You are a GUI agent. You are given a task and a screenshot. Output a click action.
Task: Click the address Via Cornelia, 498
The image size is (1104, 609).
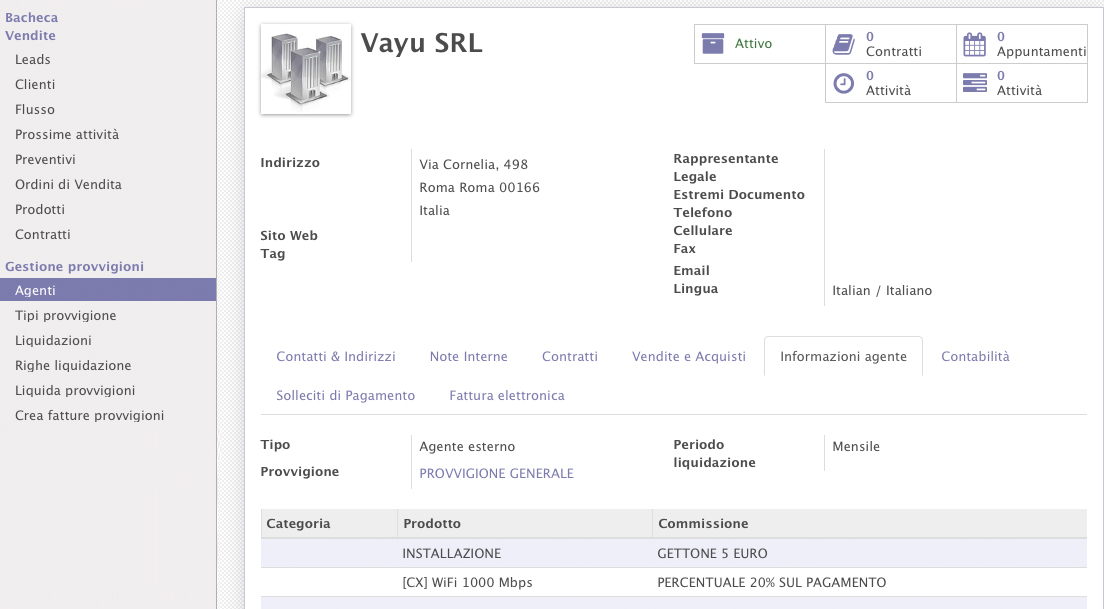[473, 164]
